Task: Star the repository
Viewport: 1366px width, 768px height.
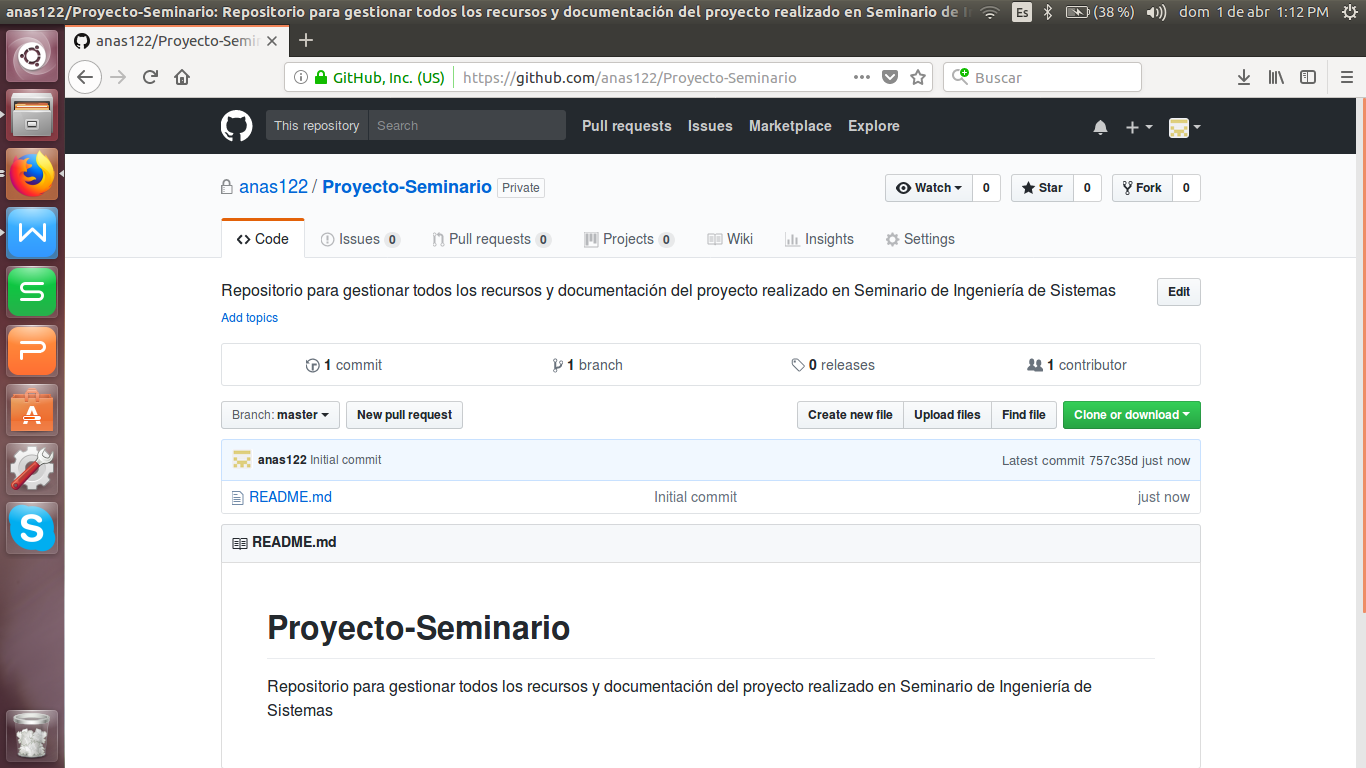Action: (x=1042, y=188)
